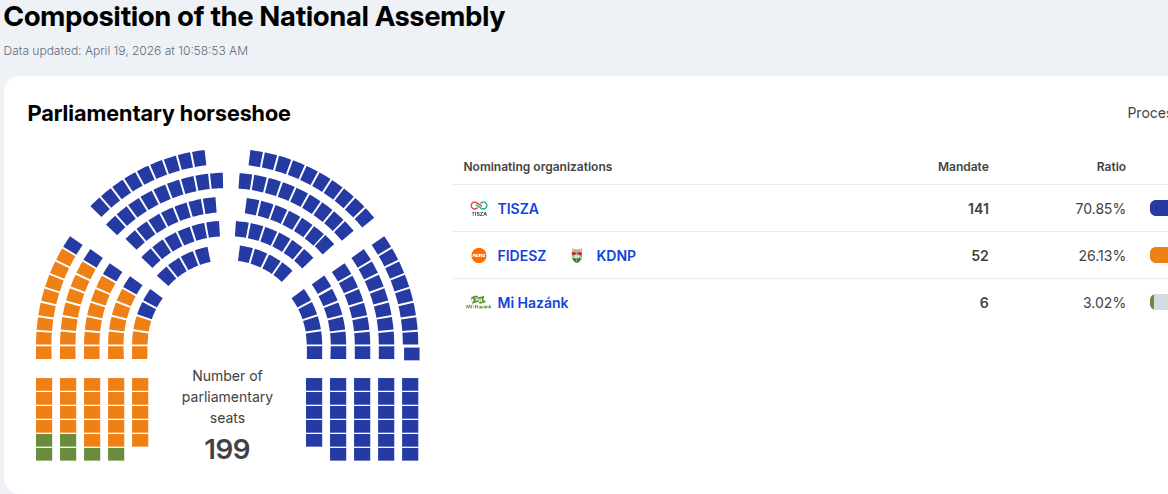This screenshot has height=494, width=1168.
Task: Click the blue TISZA ratio bar
Action: click(x=1159, y=209)
